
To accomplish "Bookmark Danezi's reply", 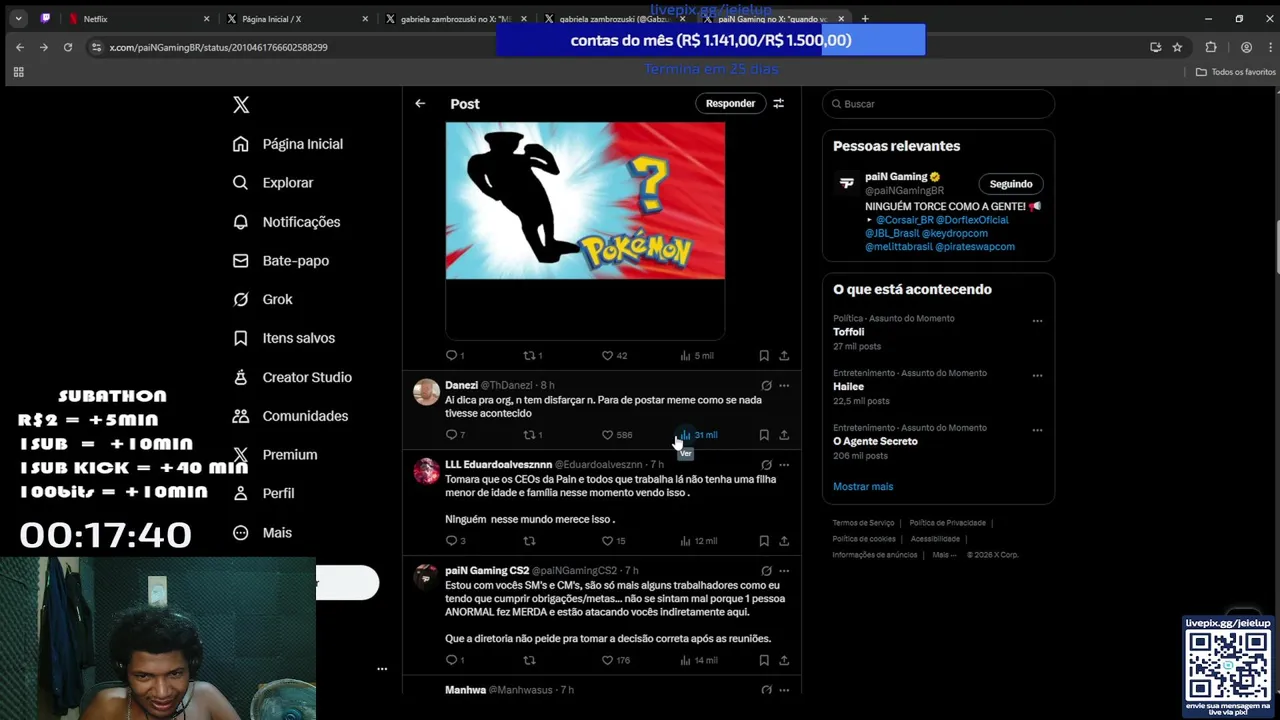I will point(764,435).
